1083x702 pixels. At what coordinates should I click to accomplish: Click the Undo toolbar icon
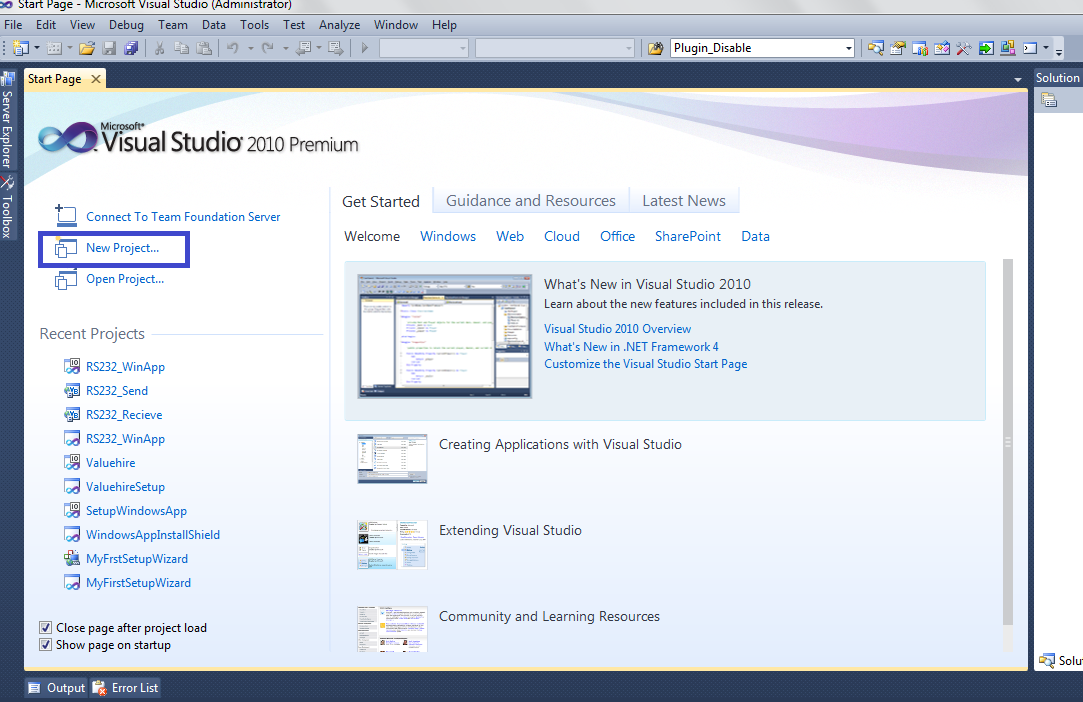coord(232,47)
